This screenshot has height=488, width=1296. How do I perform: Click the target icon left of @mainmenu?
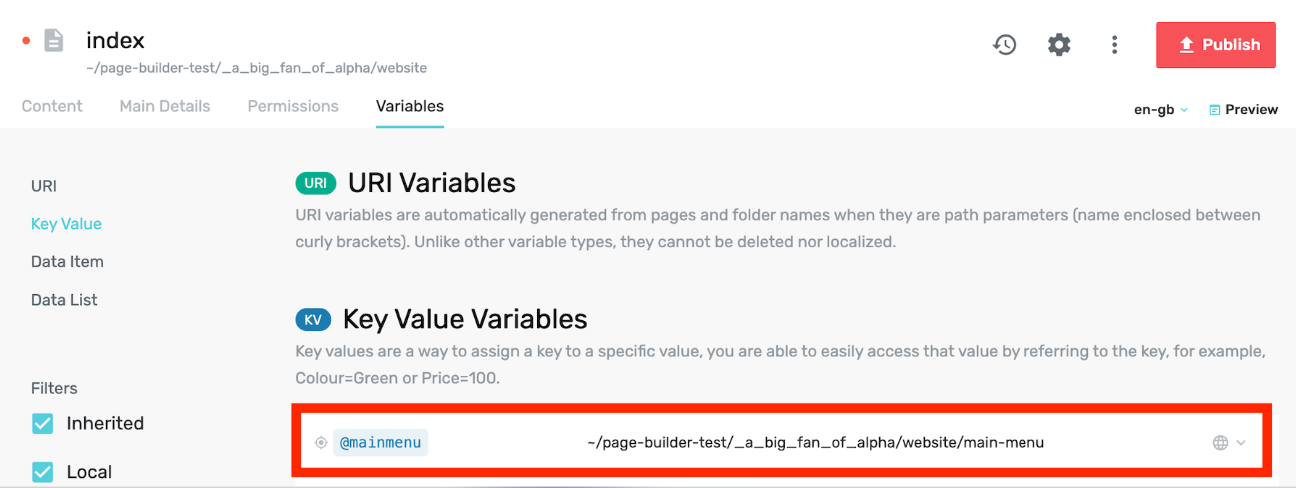click(321, 443)
